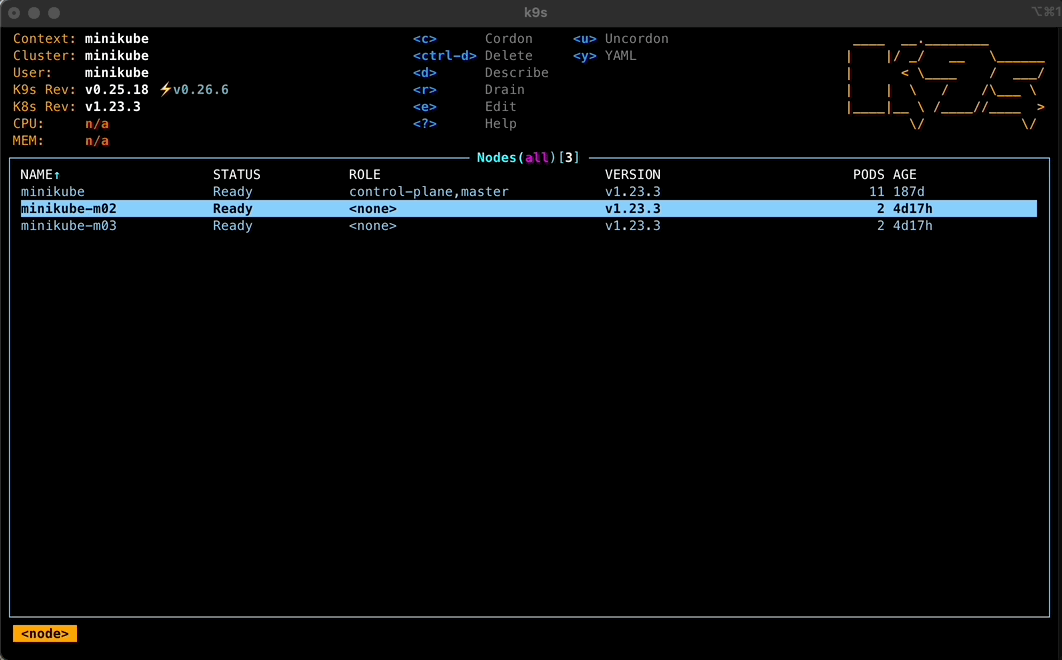Maximize the k9s terminal window
Screen dimensions: 1062x660
[x=54, y=13]
